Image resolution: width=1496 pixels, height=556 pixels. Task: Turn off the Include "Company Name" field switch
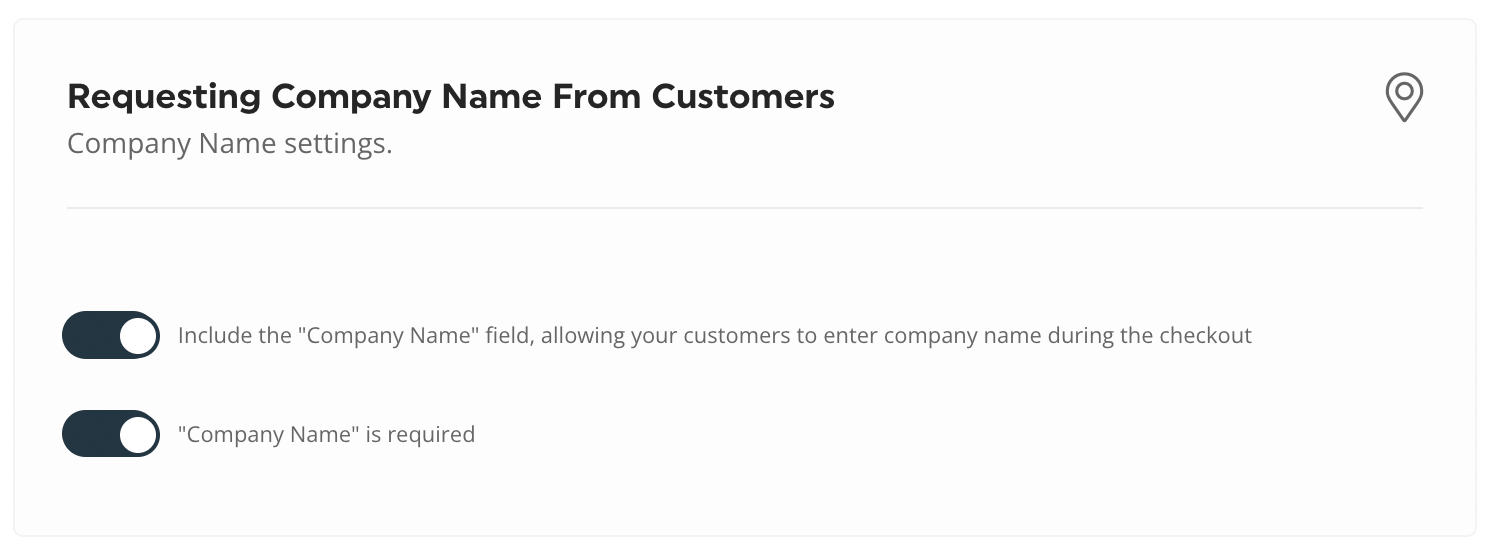point(111,335)
